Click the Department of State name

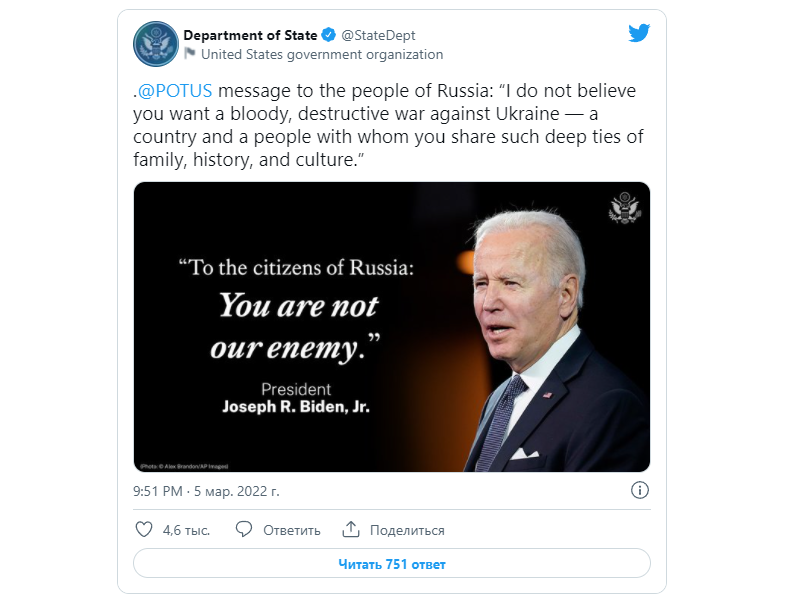250,36
